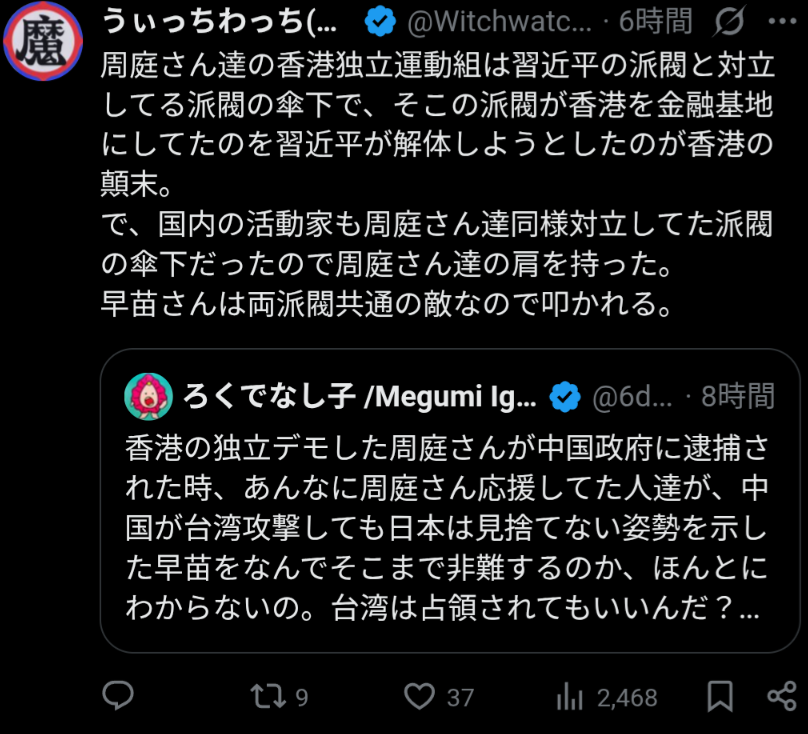Click the quoted author's verified badge

(x=565, y=397)
